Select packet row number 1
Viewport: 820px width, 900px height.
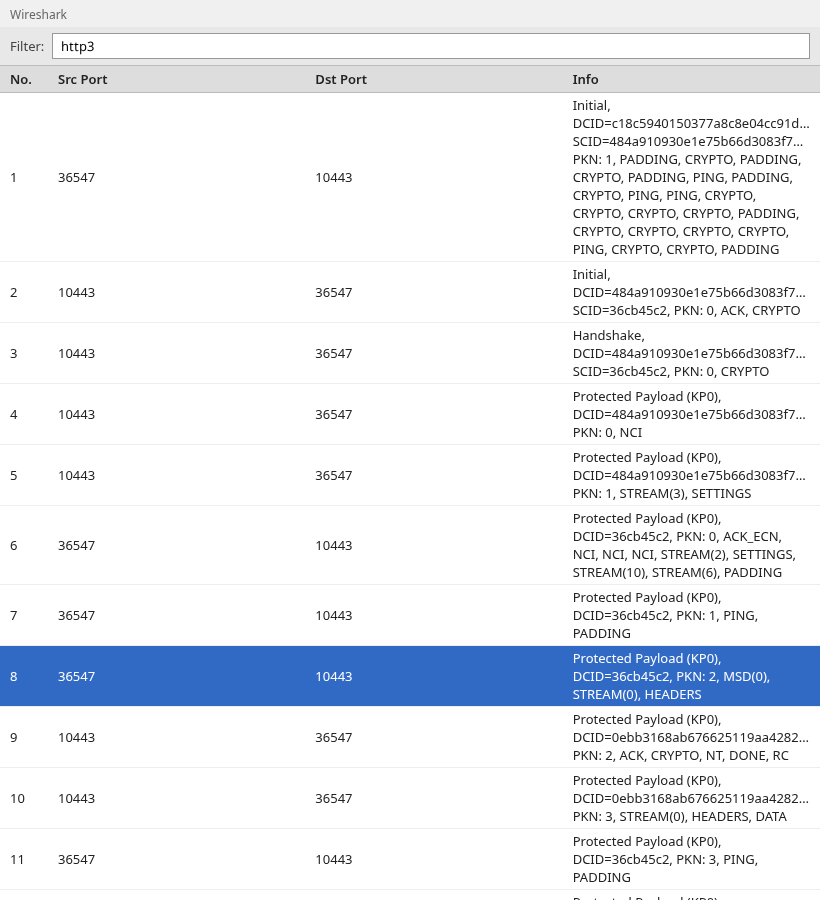[x=410, y=177]
